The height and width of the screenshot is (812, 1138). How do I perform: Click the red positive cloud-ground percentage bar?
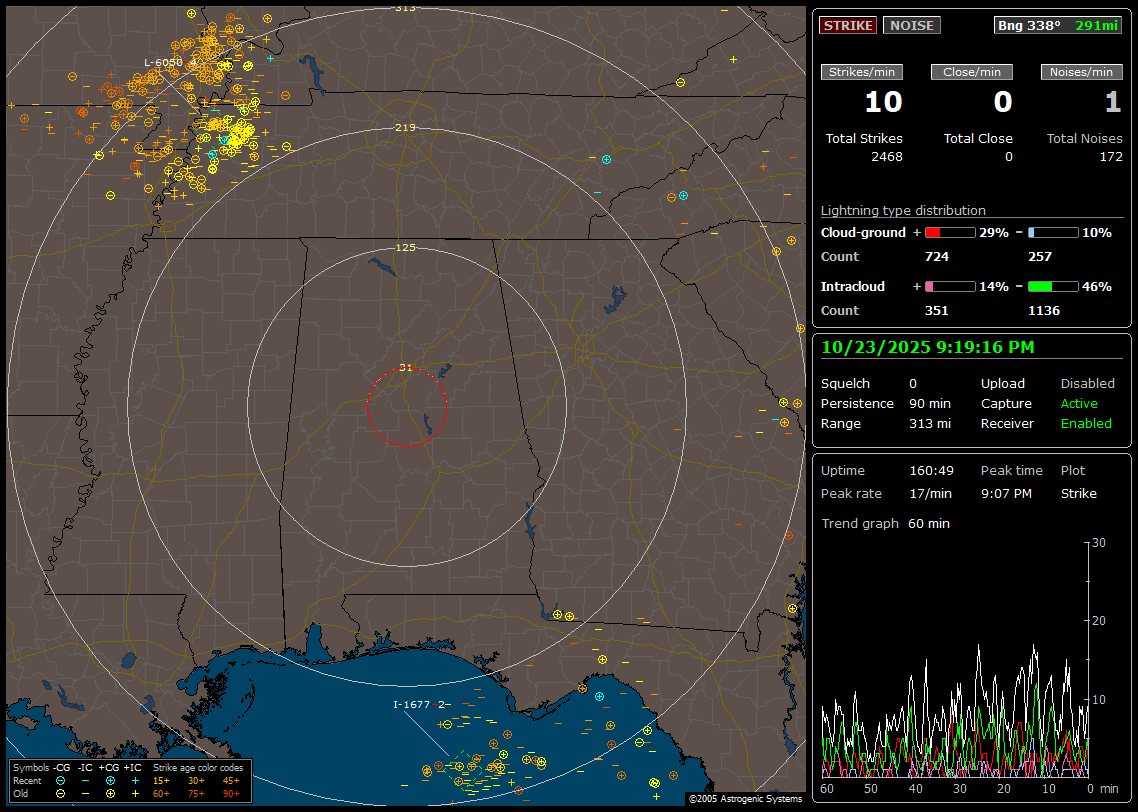(x=949, y=232)
